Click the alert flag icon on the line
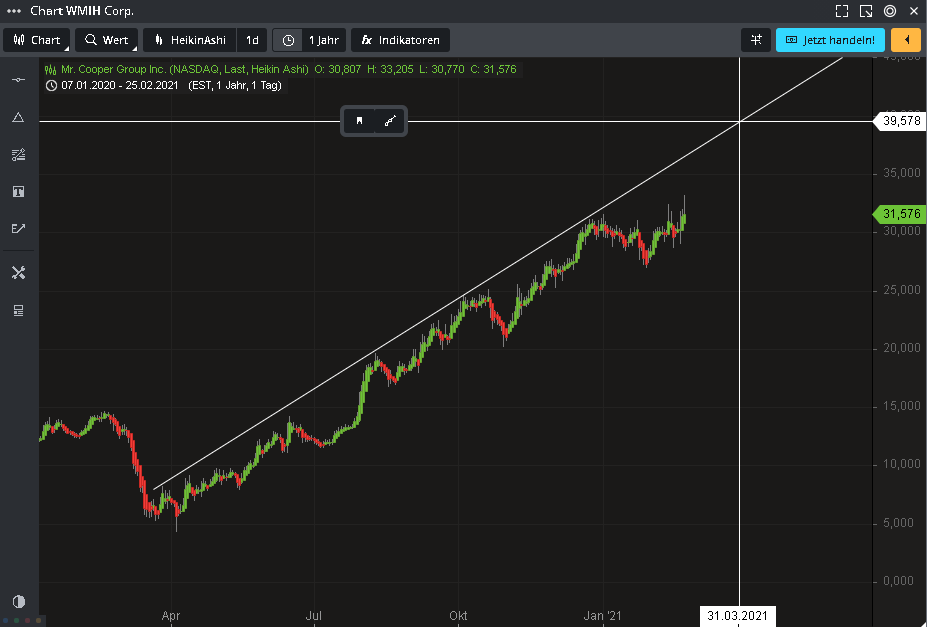Viewport: 927px width, 627px height. [359, 121]
